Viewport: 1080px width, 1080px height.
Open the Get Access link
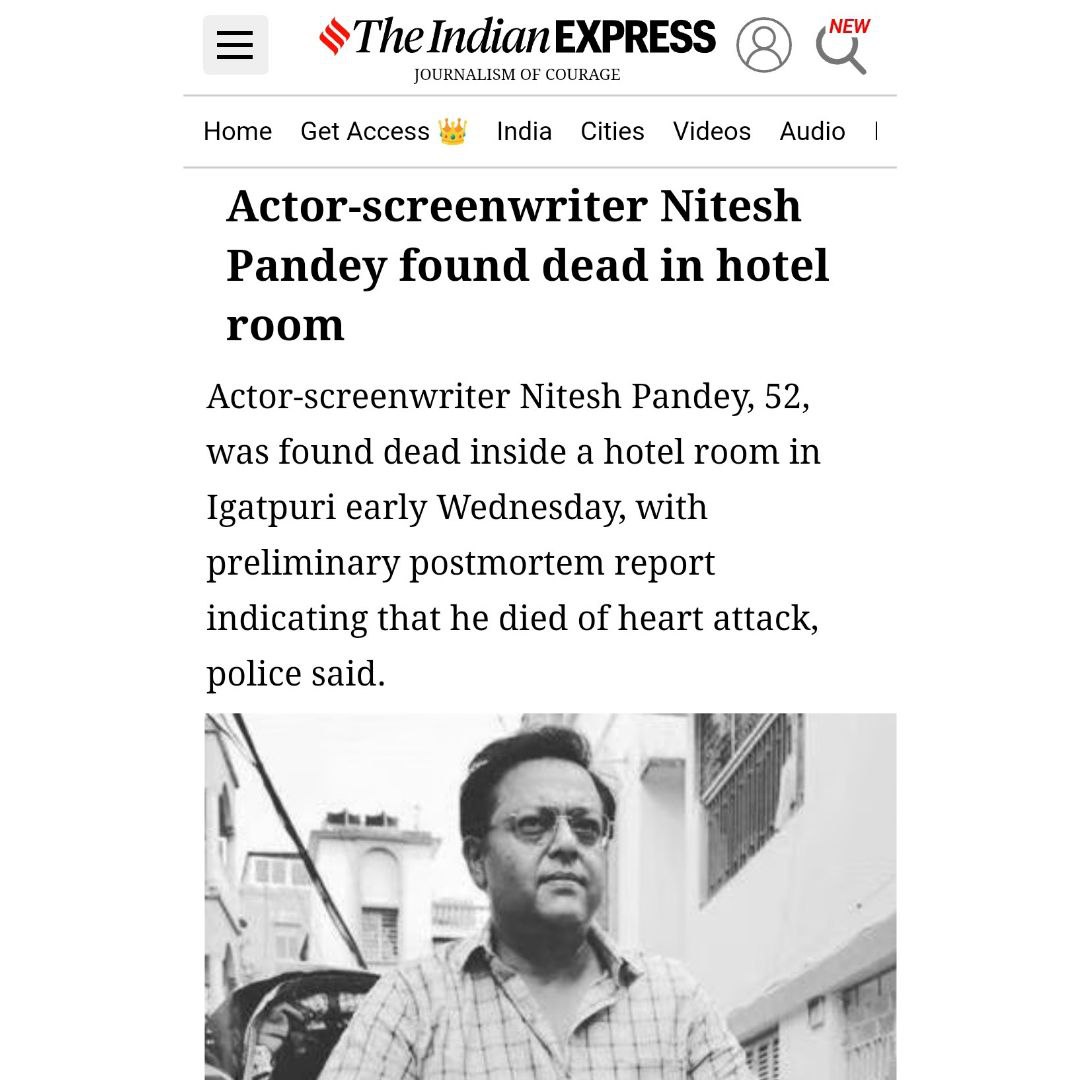[365, 132]
